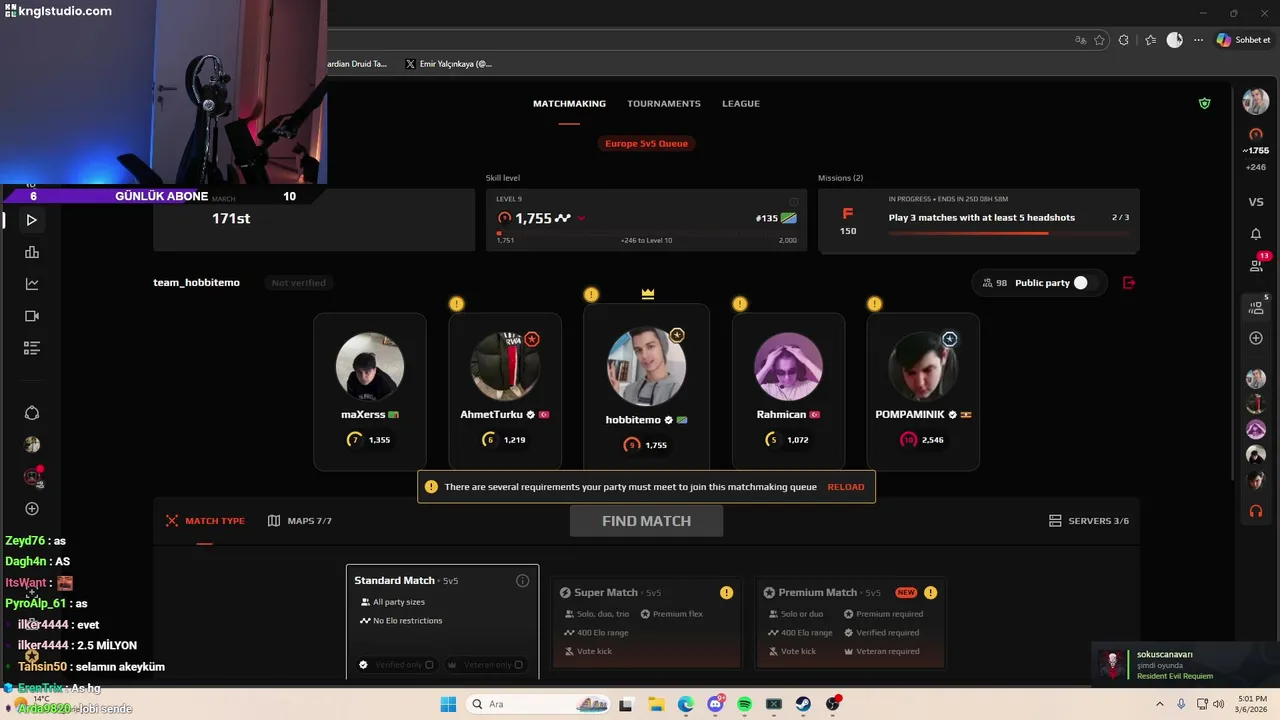Image resolution: width=1280 pixels, height=720 pixels.
Task: Open browser three-dot settings menu
Action: point(1198,40)
